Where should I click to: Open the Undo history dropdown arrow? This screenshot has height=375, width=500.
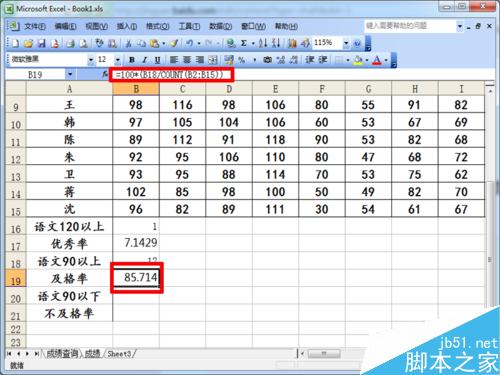[x=199, y=43]
